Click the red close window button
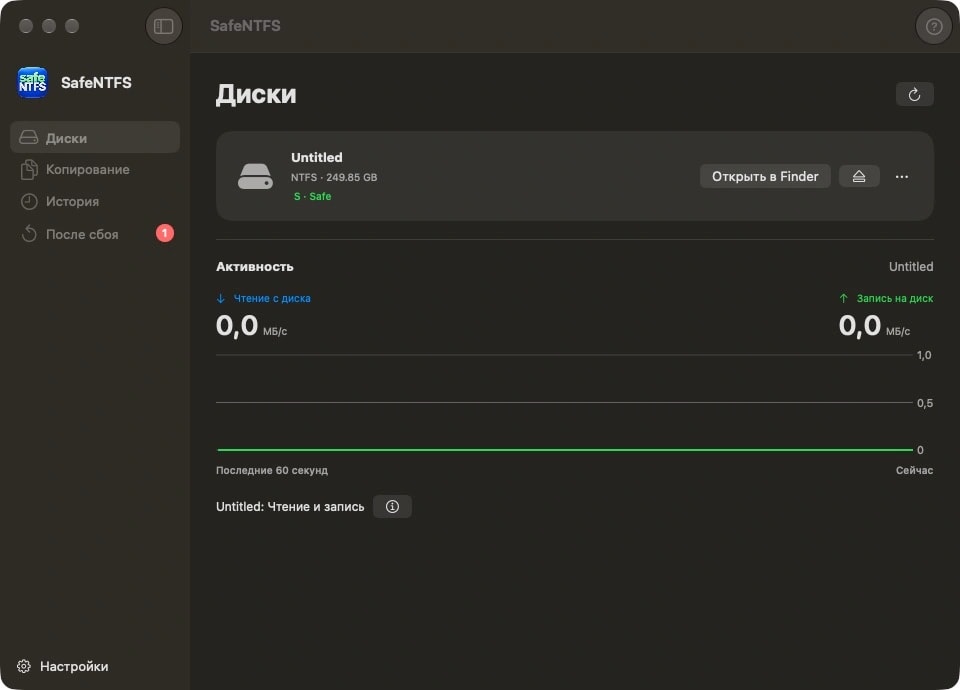 click(x=26, y=26)
